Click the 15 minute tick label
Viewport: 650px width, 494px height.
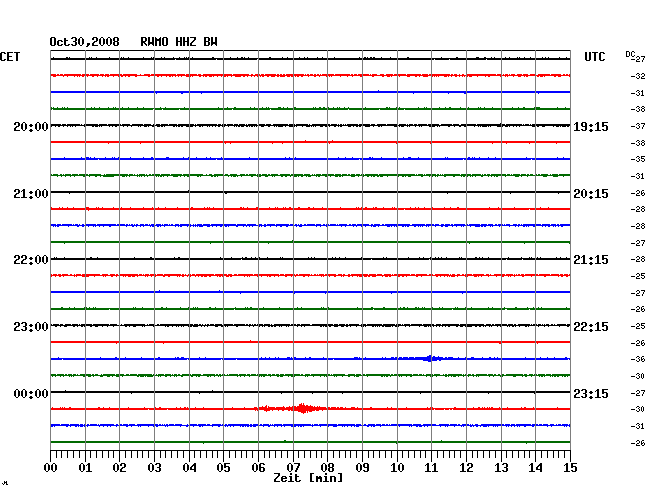570,467
